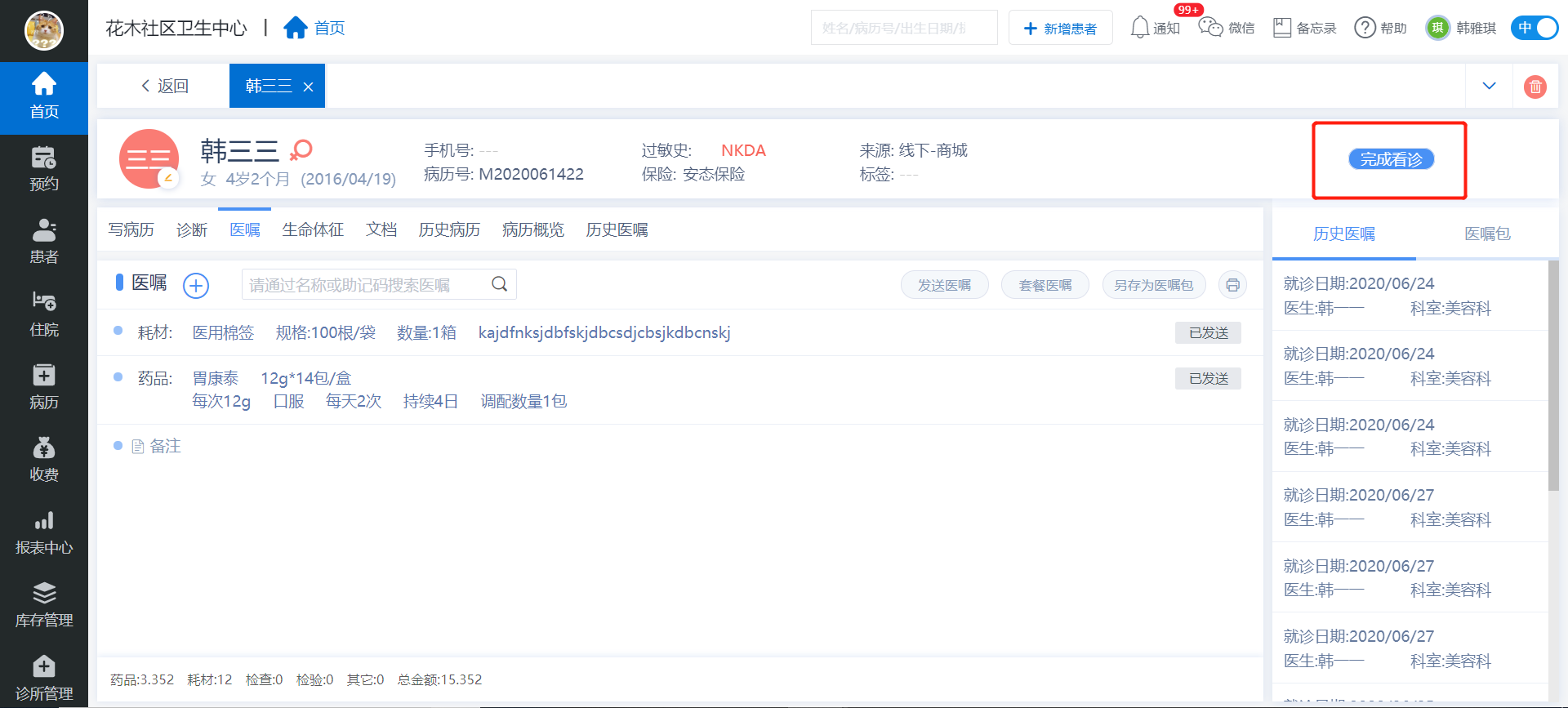
Task: Select the 医嘱包 side panel tab
Action: pyautogui.click(x=1487, y=234)
